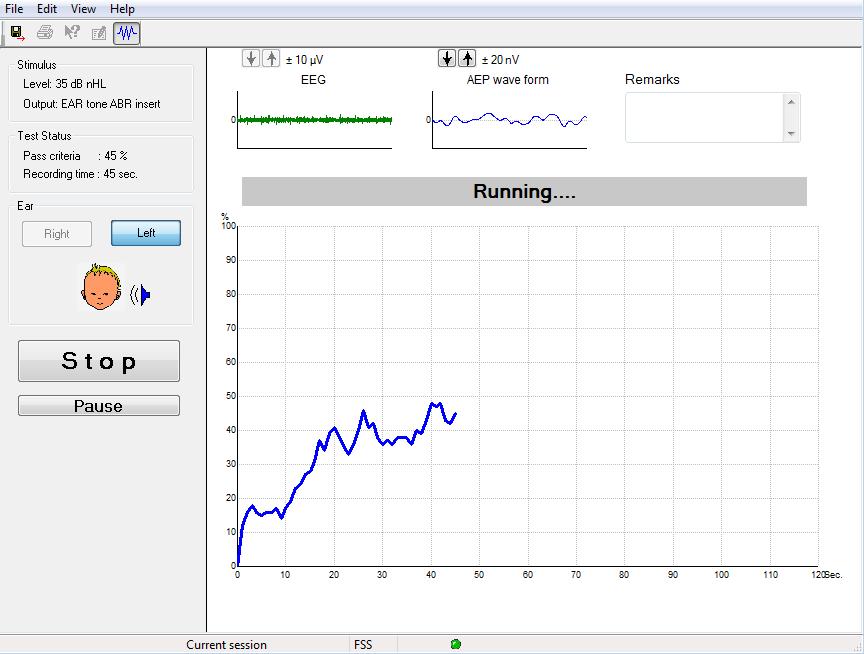
Task: Click the Remarks scrollbar up arrow
Action: coord(791,101)
